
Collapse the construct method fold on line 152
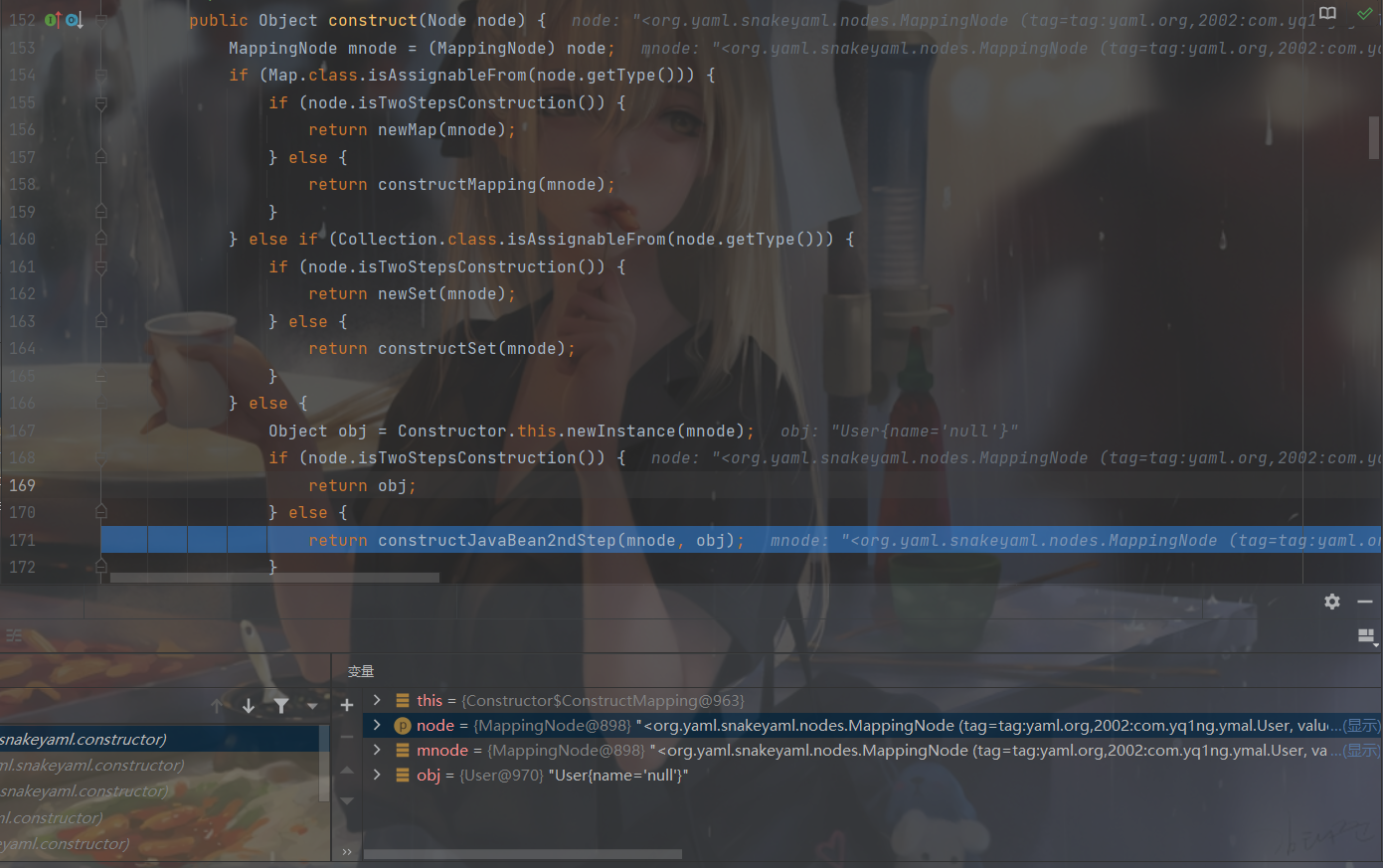pyautogui.click(x=101, y=20)
